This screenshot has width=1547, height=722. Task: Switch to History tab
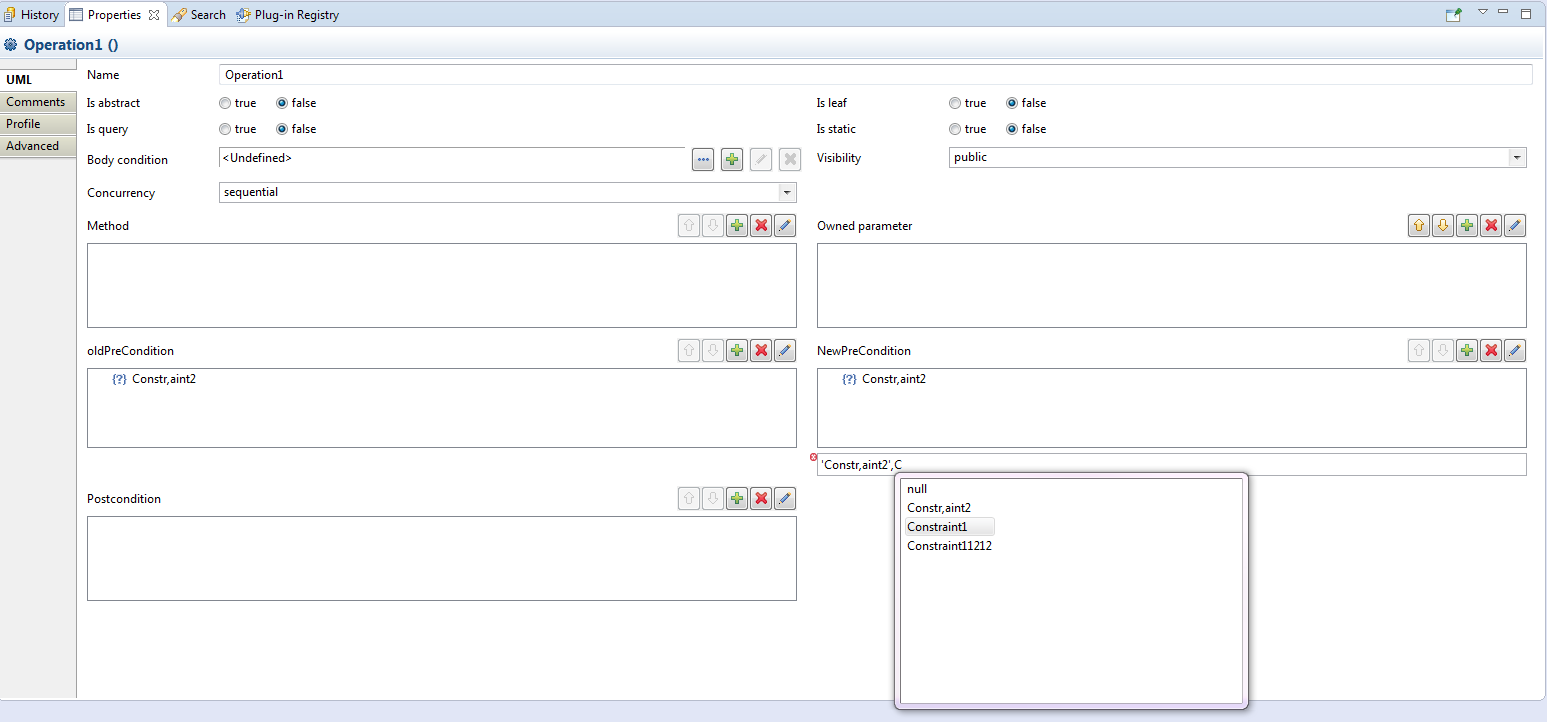coord(31,15)
